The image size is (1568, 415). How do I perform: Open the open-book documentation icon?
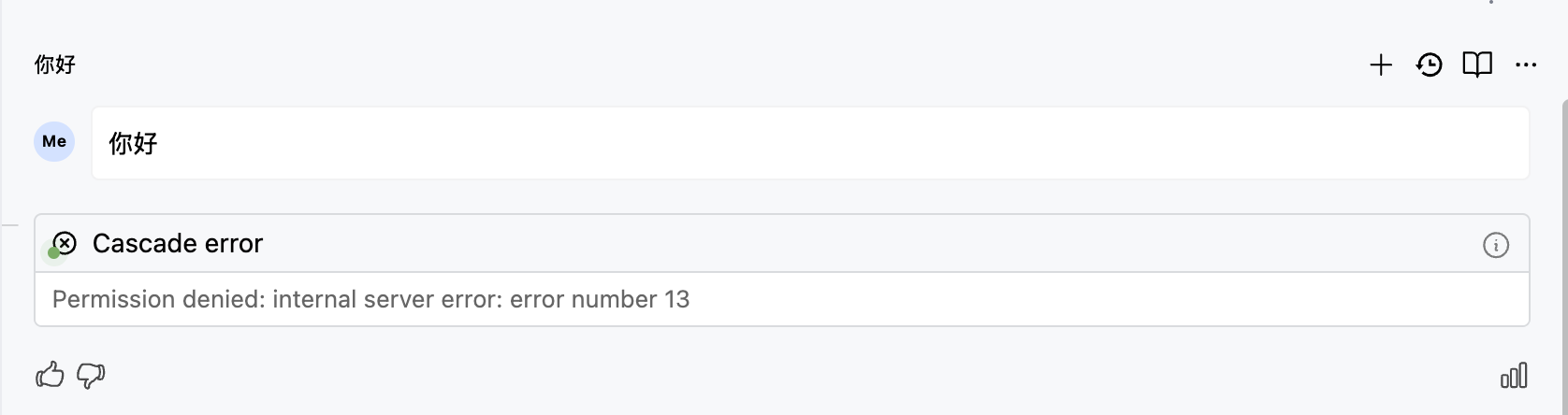[x=1477, y=64]
